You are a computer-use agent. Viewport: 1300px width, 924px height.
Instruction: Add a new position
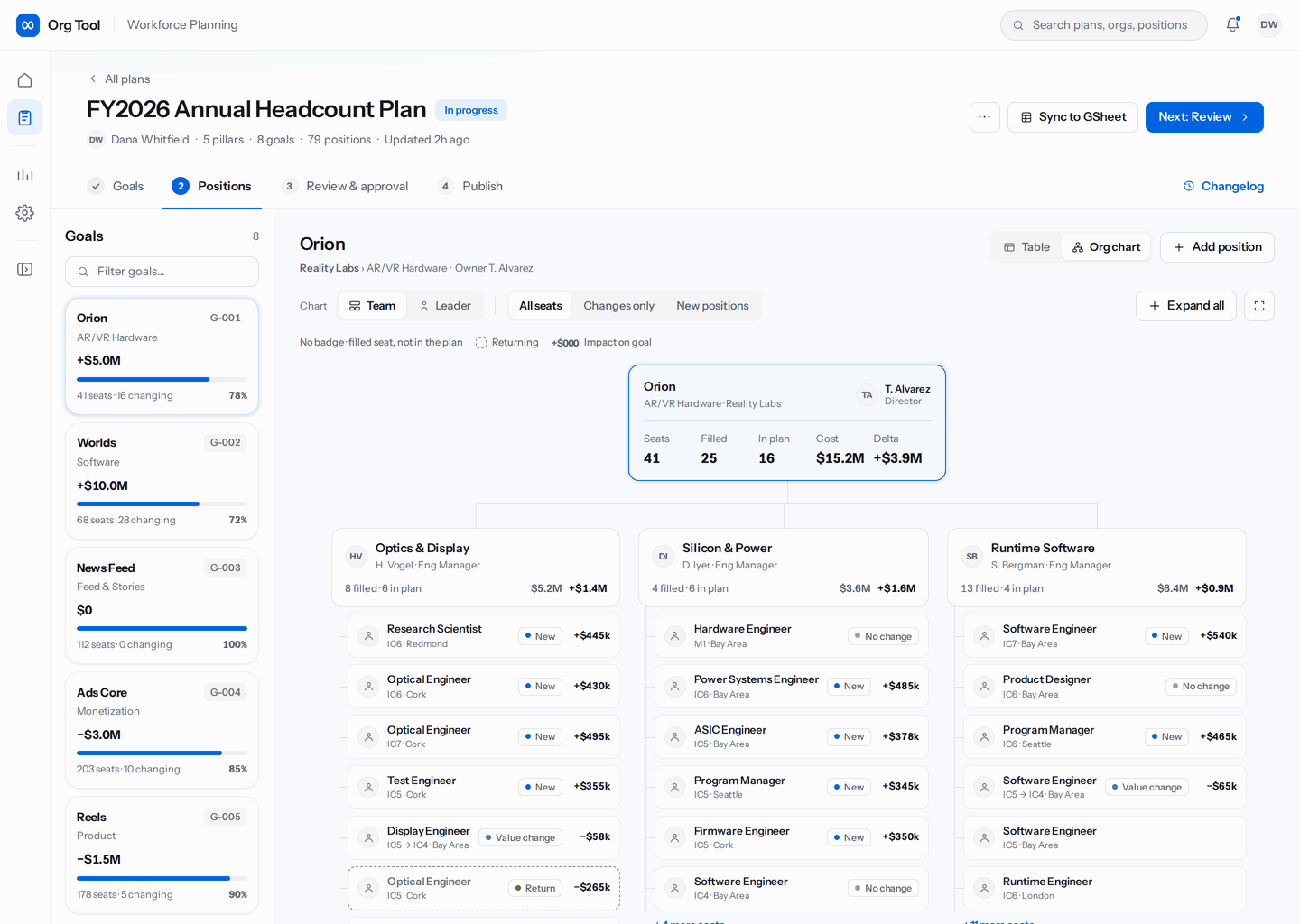(1217, 247)
